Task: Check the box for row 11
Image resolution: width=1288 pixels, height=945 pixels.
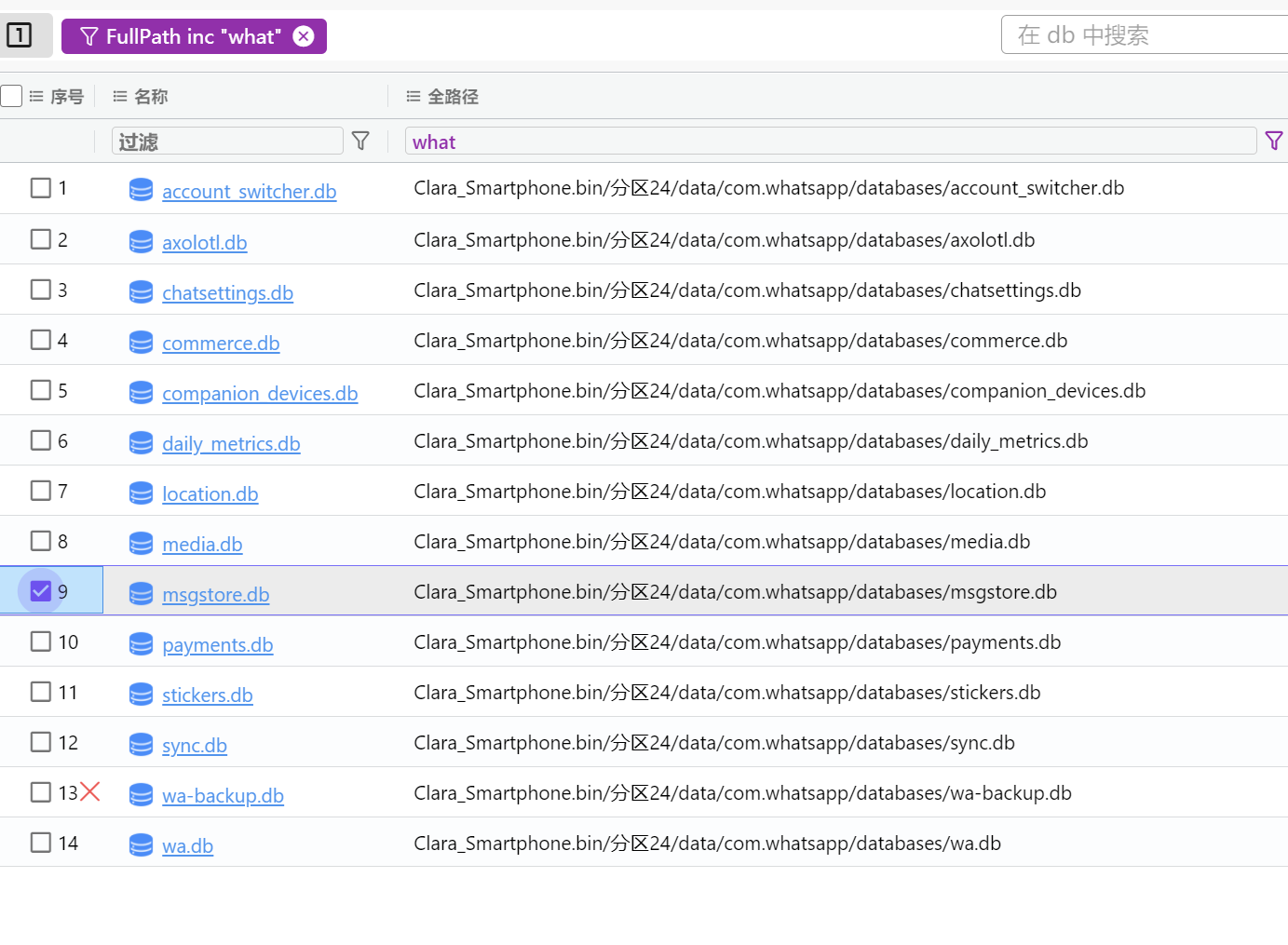Action: tap(41, 692)
